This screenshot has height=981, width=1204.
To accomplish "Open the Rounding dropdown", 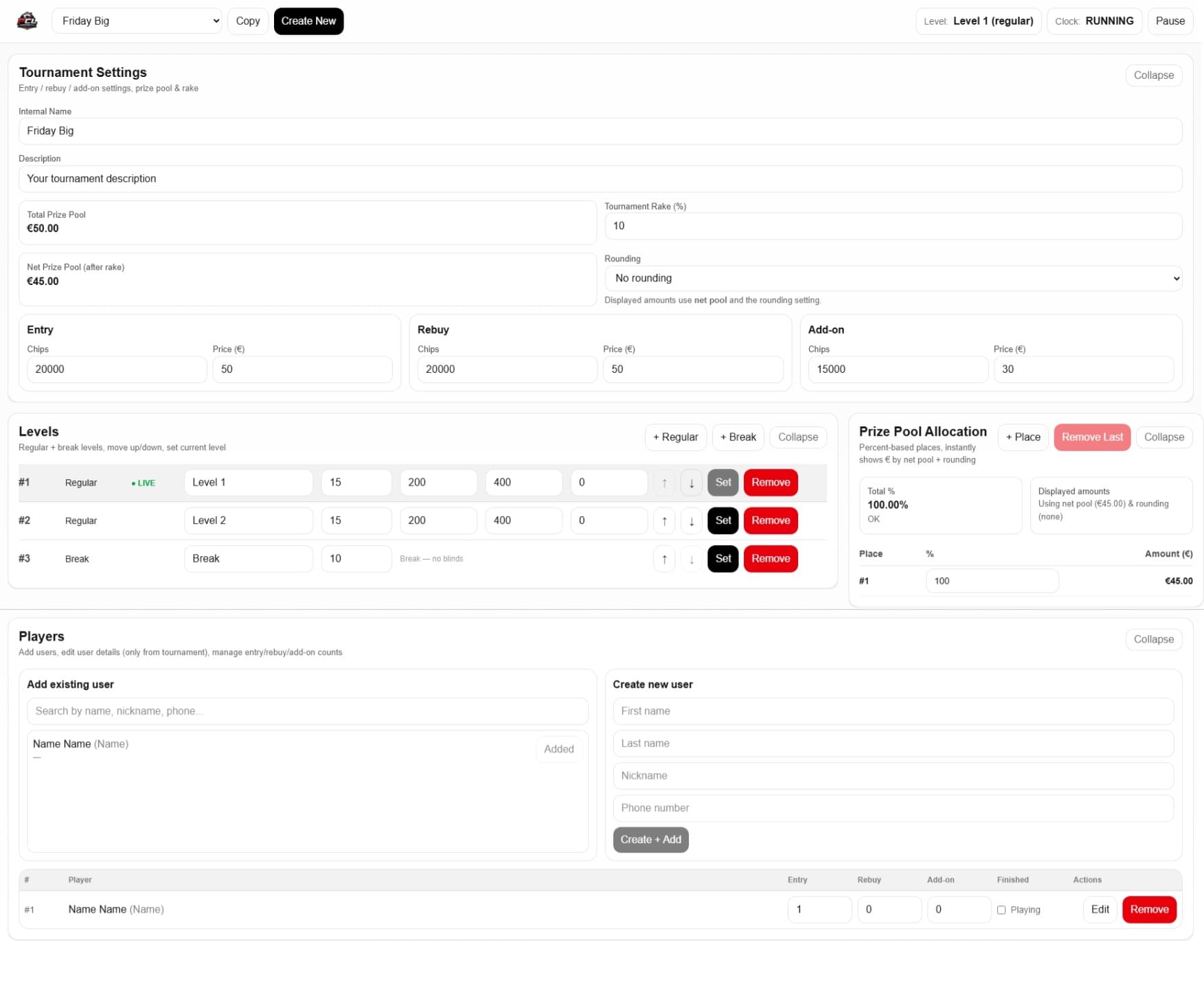I will coord(892,278).
